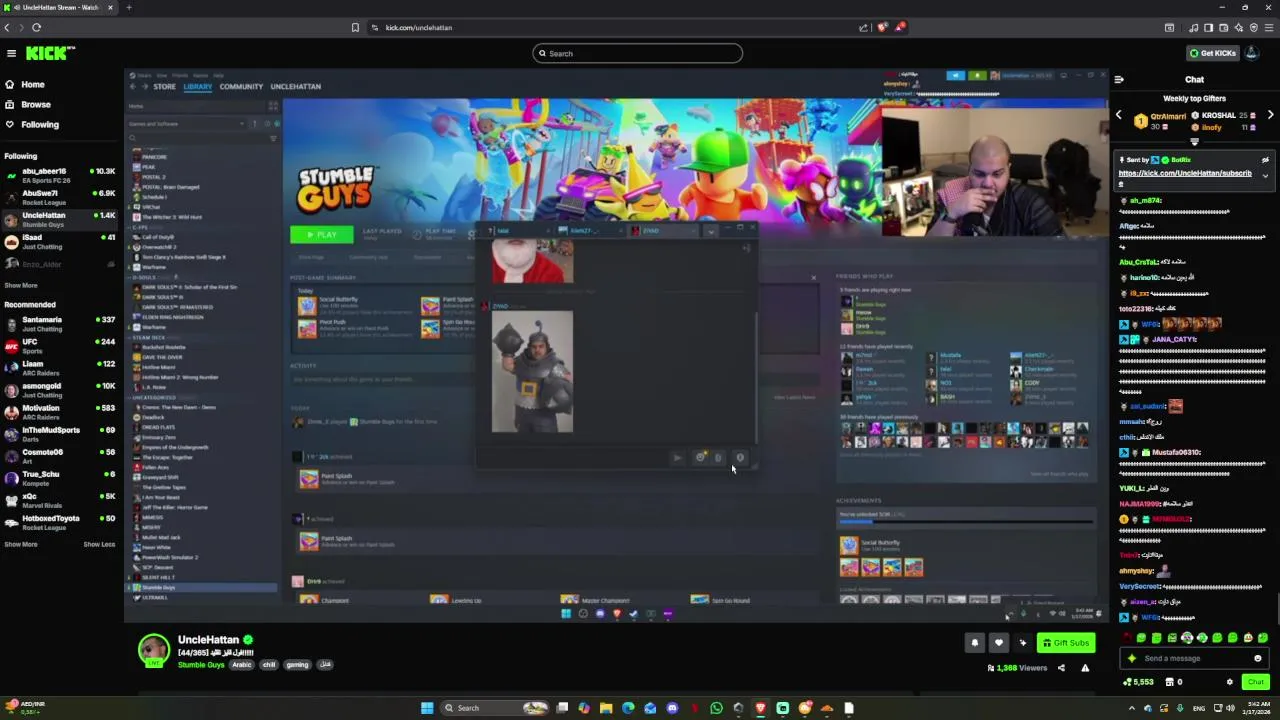The image size is (1280, 720).
Task: Click the UncleHattan streamer avatar
Action: tap(153, 649)
